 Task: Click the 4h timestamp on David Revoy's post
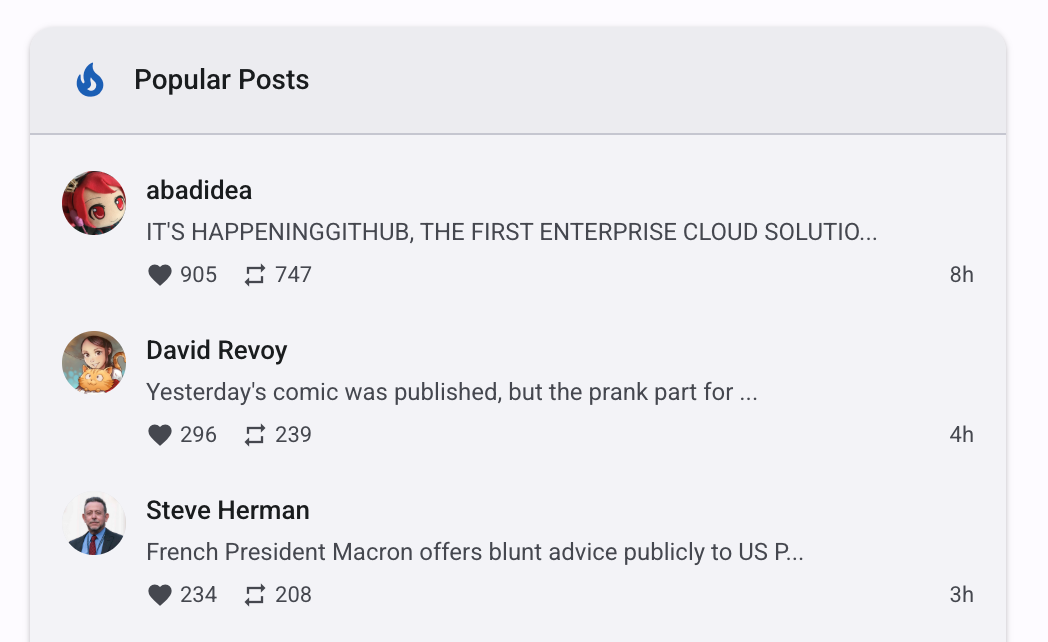[x=961, y=435]
